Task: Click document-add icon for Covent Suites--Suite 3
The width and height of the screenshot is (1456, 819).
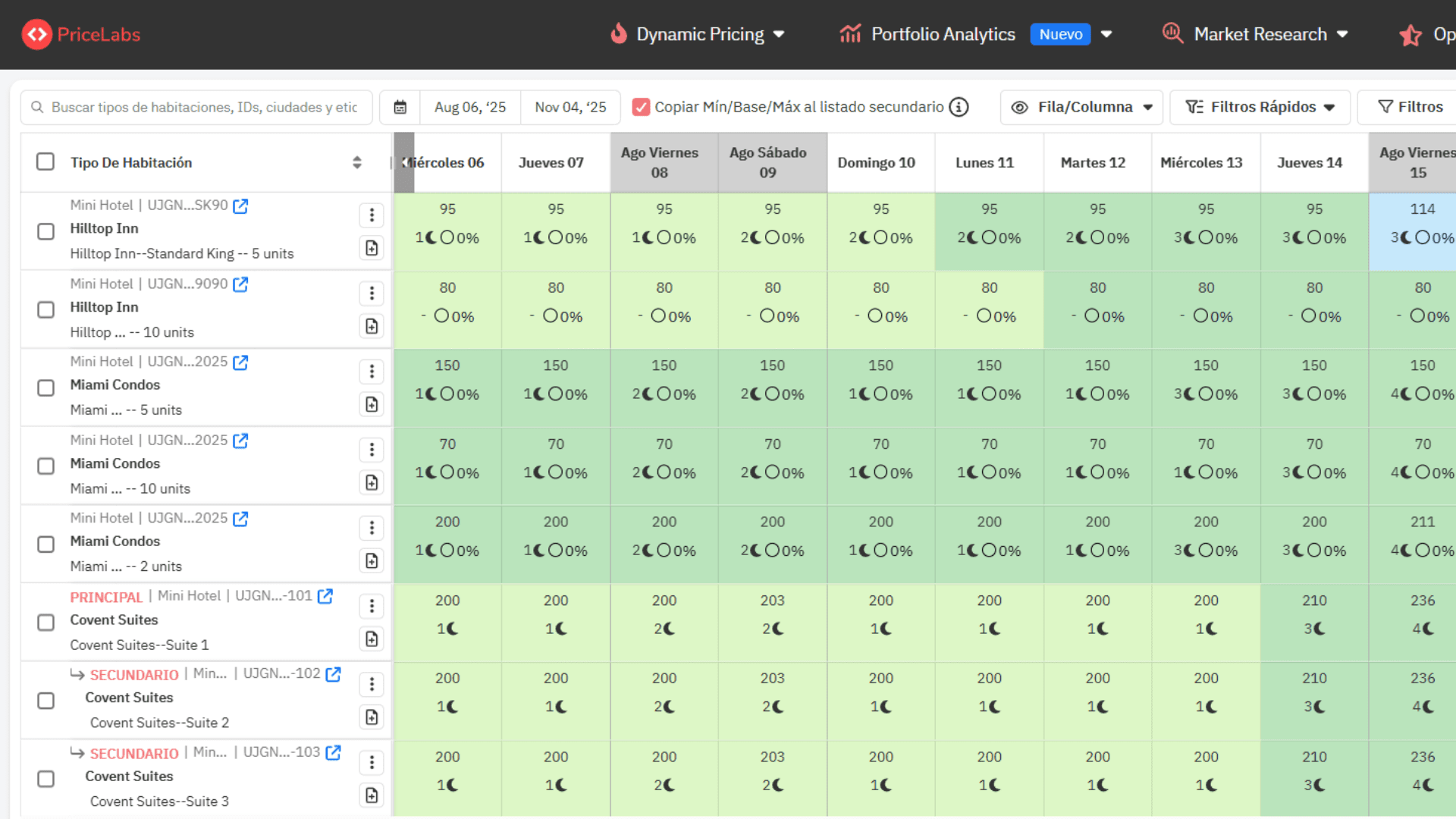Action: [372, 795]
